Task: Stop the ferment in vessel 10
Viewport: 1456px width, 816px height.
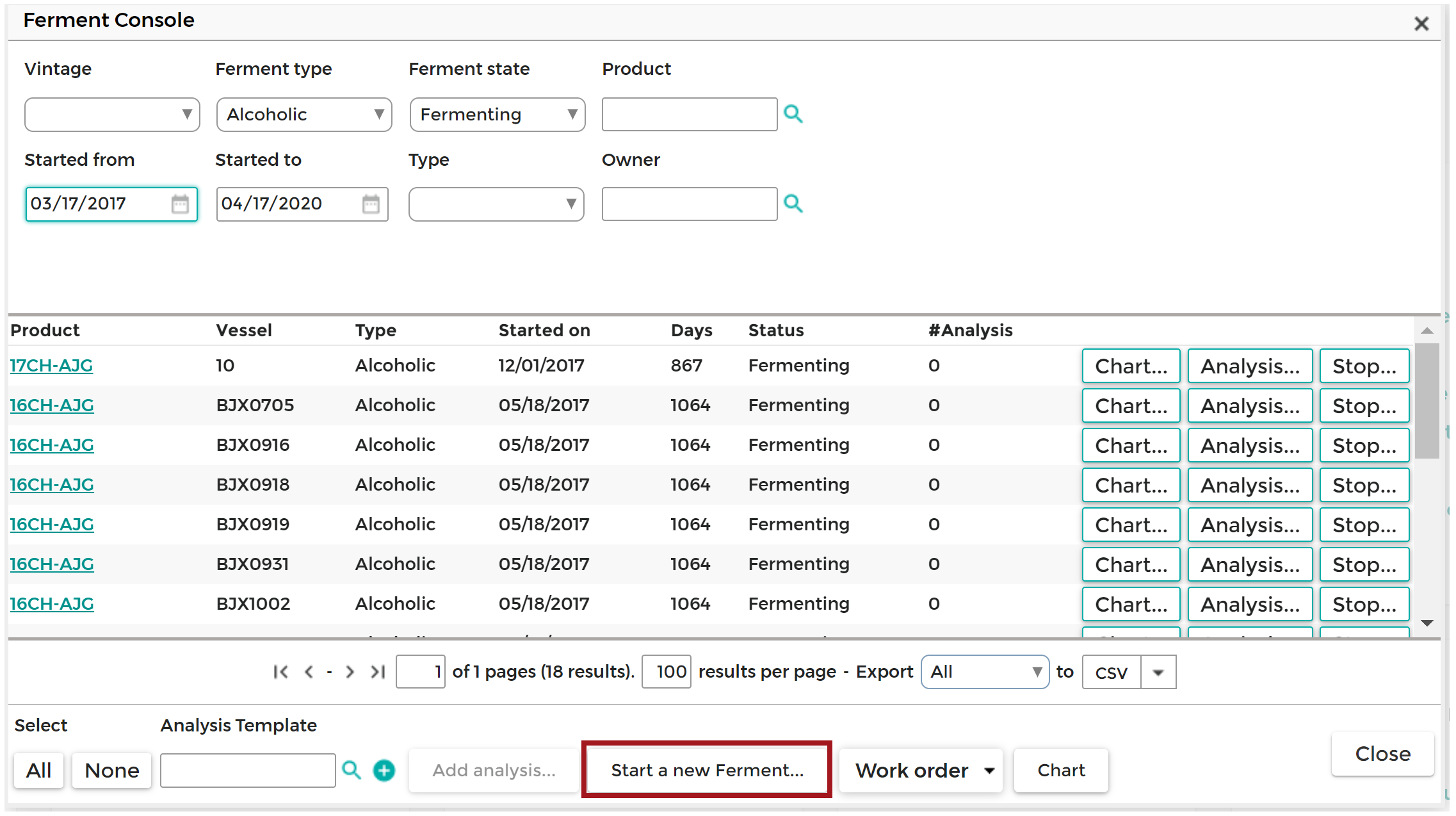Action: (1365, 366)
